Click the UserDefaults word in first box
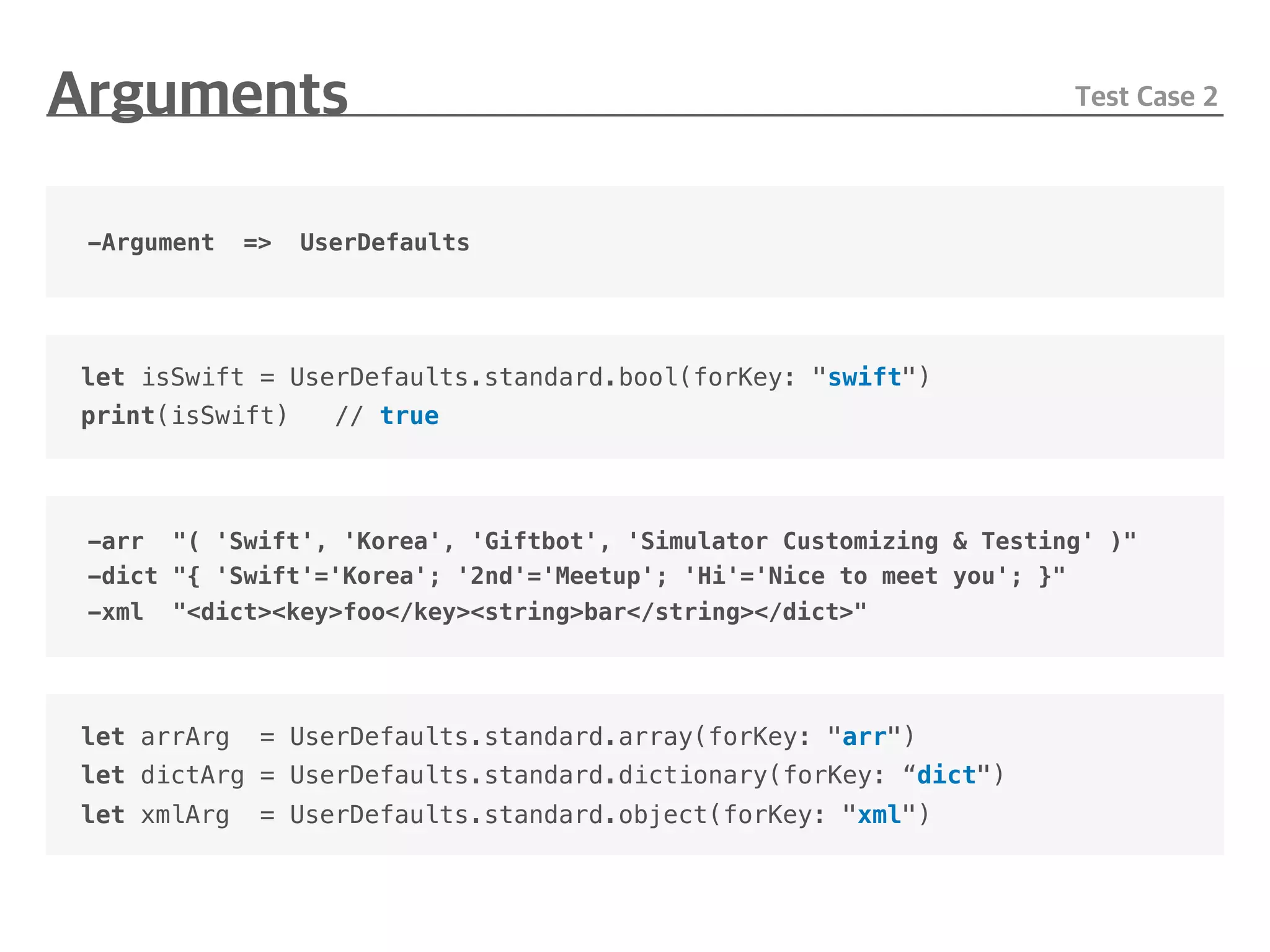The height and width of the screenshot is (952, 1270). 384,242
